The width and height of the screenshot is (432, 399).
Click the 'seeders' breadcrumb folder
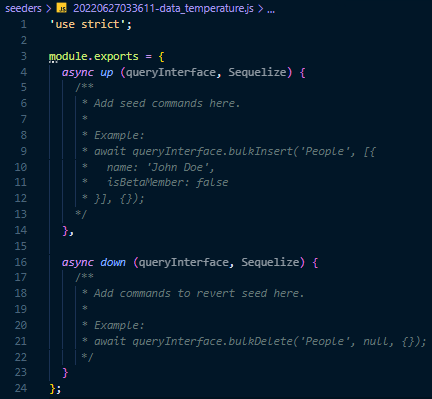[23, 8]
